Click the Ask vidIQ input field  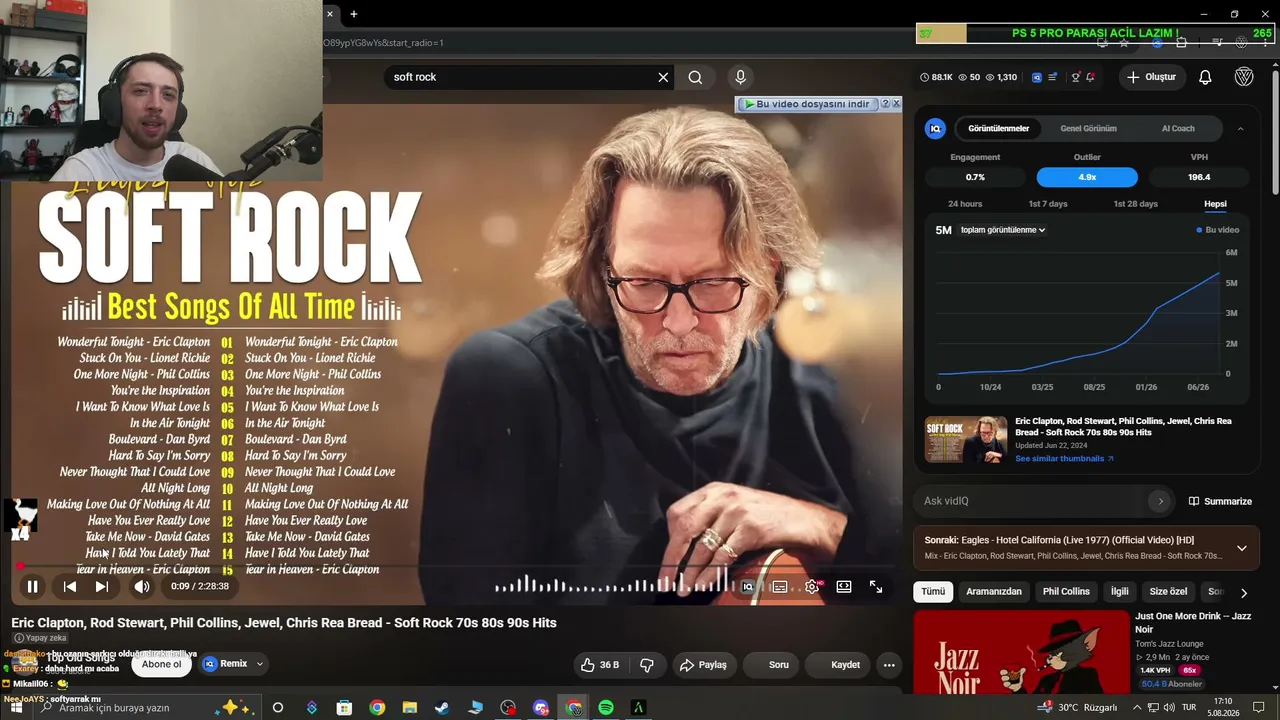click(x=1030, y=501)
